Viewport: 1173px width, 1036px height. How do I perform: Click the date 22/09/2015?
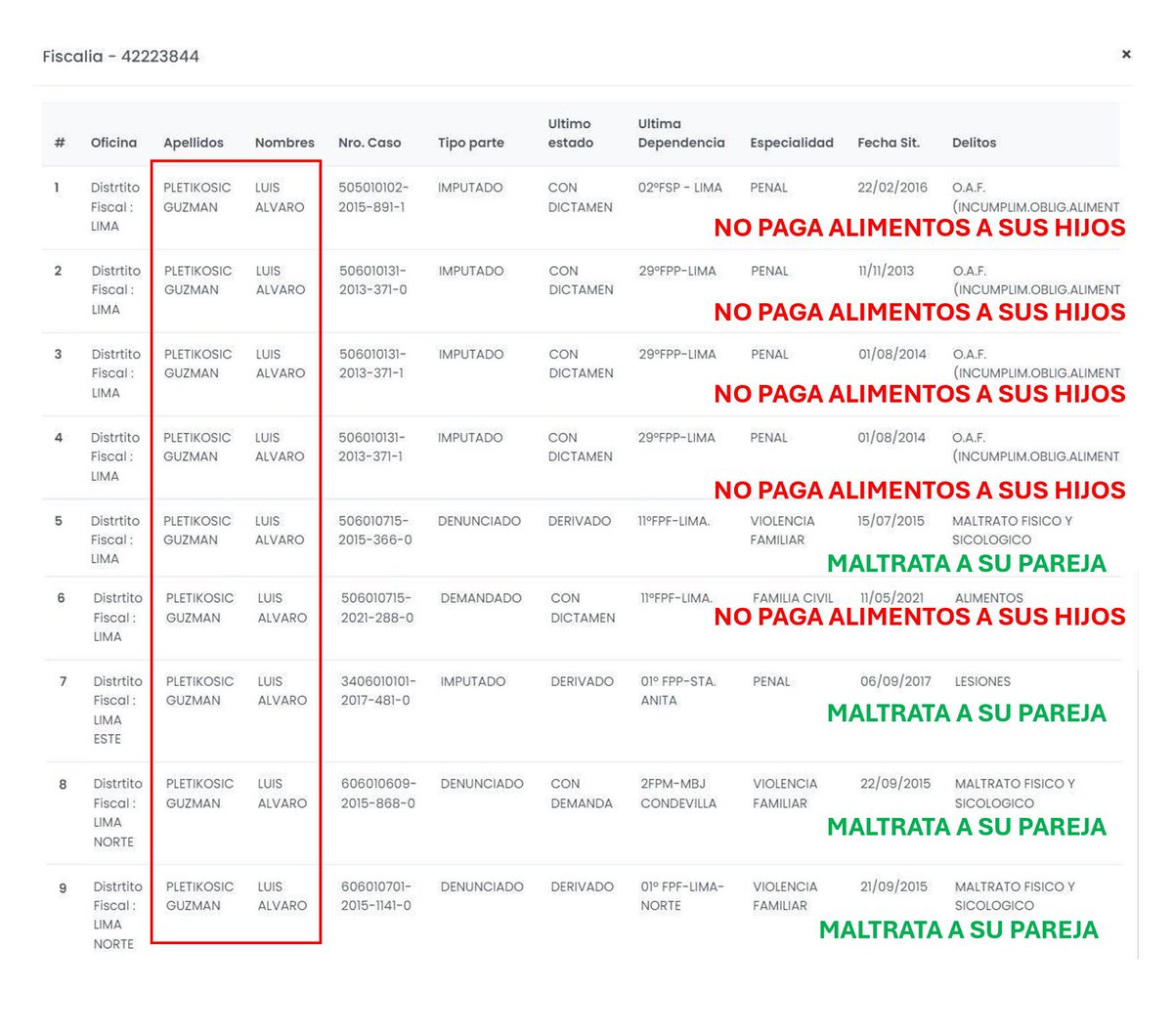[x=895, y=784]
